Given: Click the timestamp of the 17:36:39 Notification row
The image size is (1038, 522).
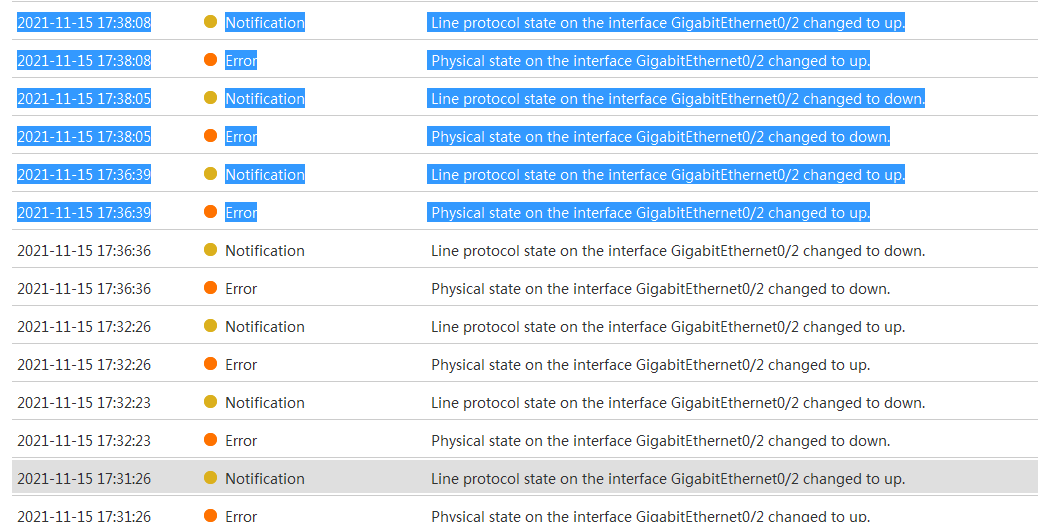Looking at the screenshot, I should (x=84, y=174).
